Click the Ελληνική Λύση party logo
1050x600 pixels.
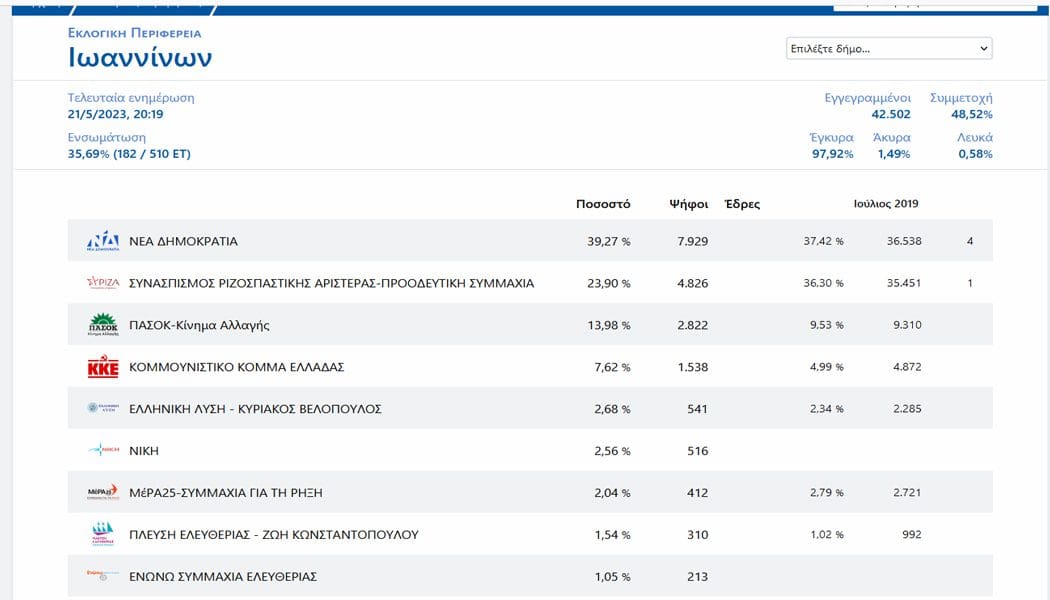pos(103,408)
